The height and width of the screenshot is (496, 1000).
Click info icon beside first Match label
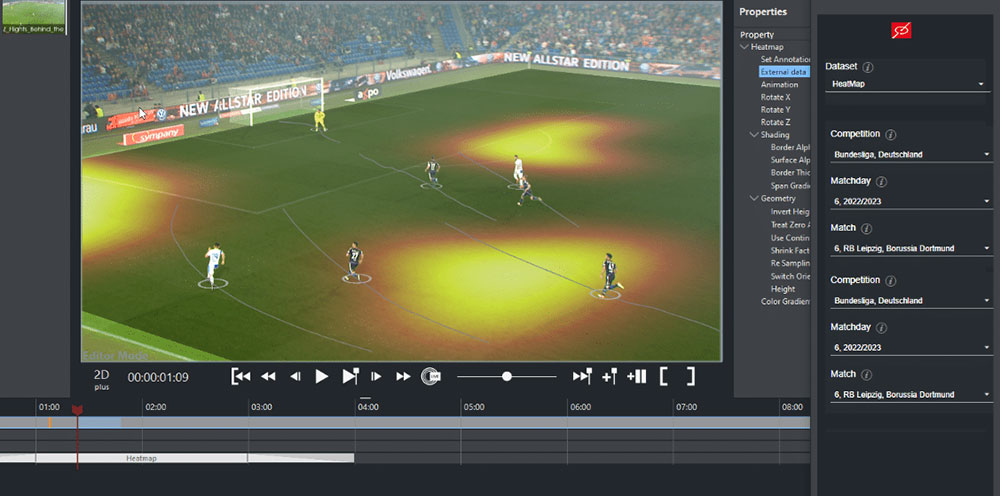click(866, 228)
